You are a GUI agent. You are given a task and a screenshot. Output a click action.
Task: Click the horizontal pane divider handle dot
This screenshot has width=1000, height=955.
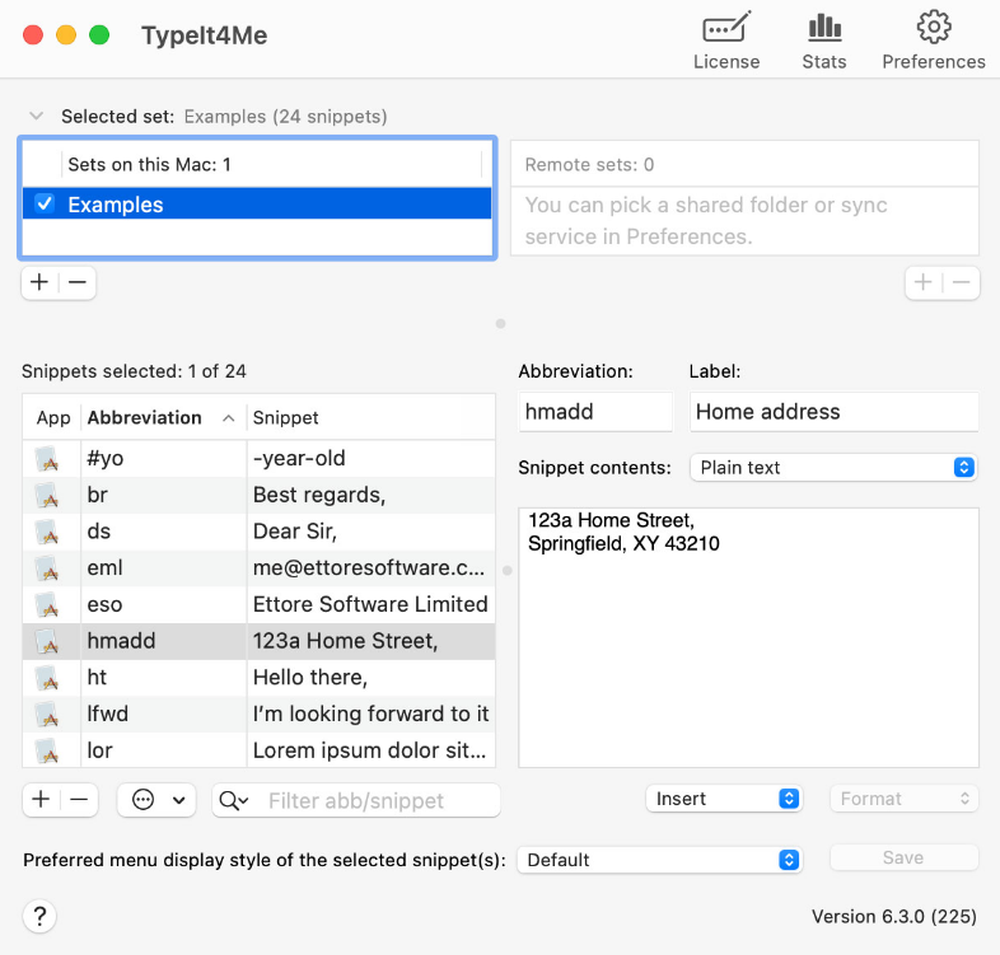(501, 323)
